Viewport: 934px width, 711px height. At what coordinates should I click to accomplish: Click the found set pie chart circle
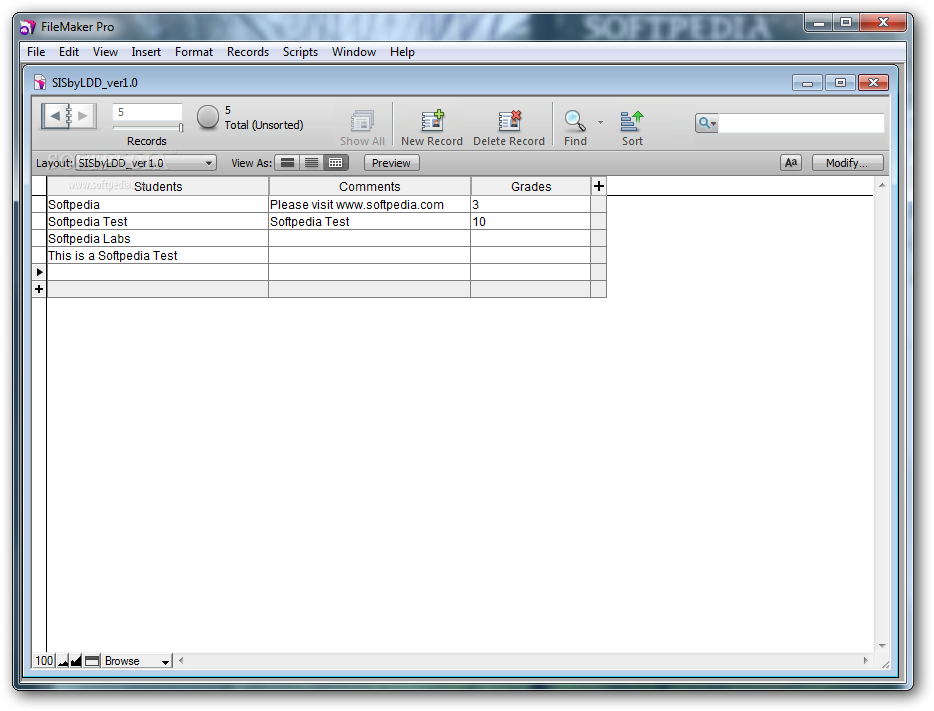click(x=208, y=117)
